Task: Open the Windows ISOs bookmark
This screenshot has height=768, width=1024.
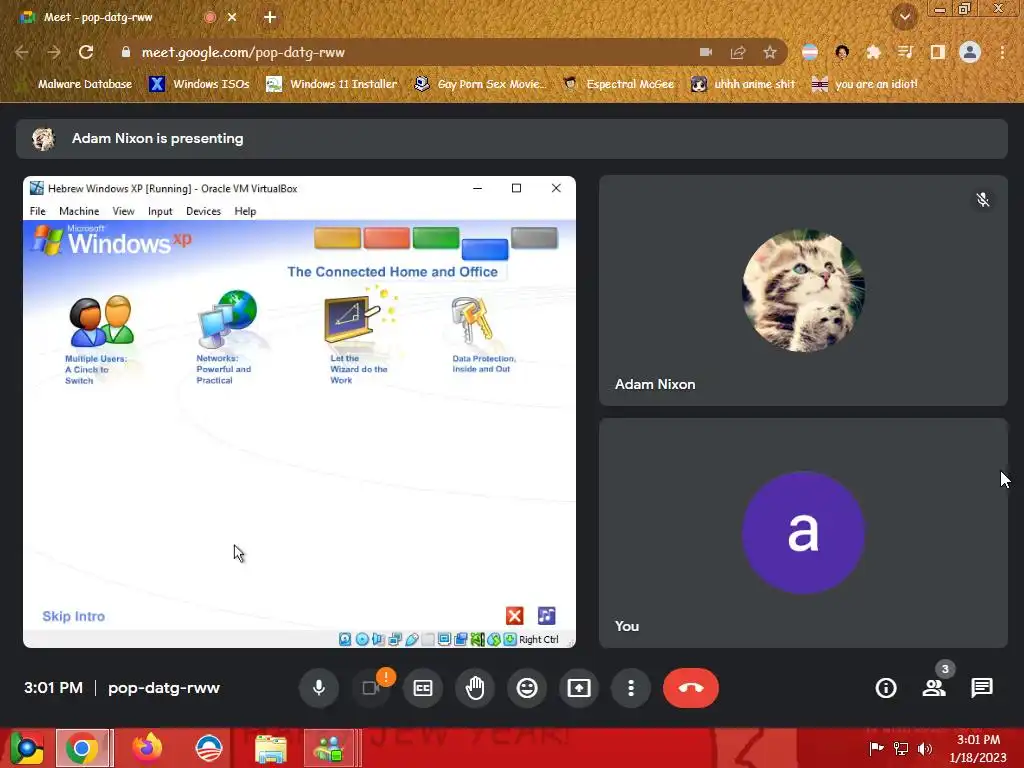Action: pyautogui.click(x=200, y=84)
